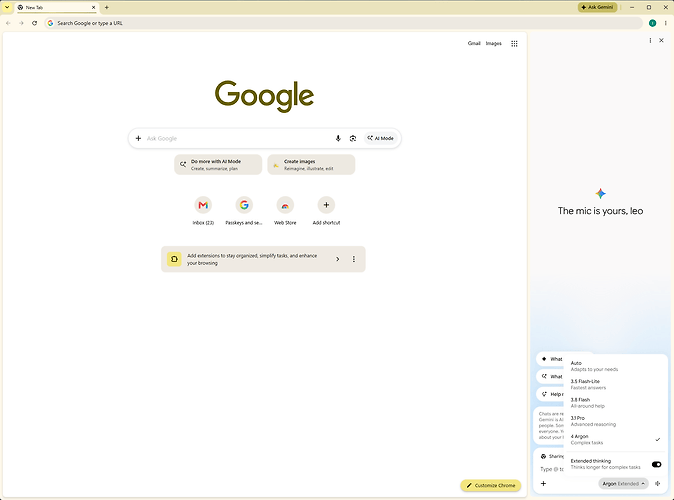674x500 pixels.
Task: Click 'The mic is yours, leo' text
Action: [600, 211]
